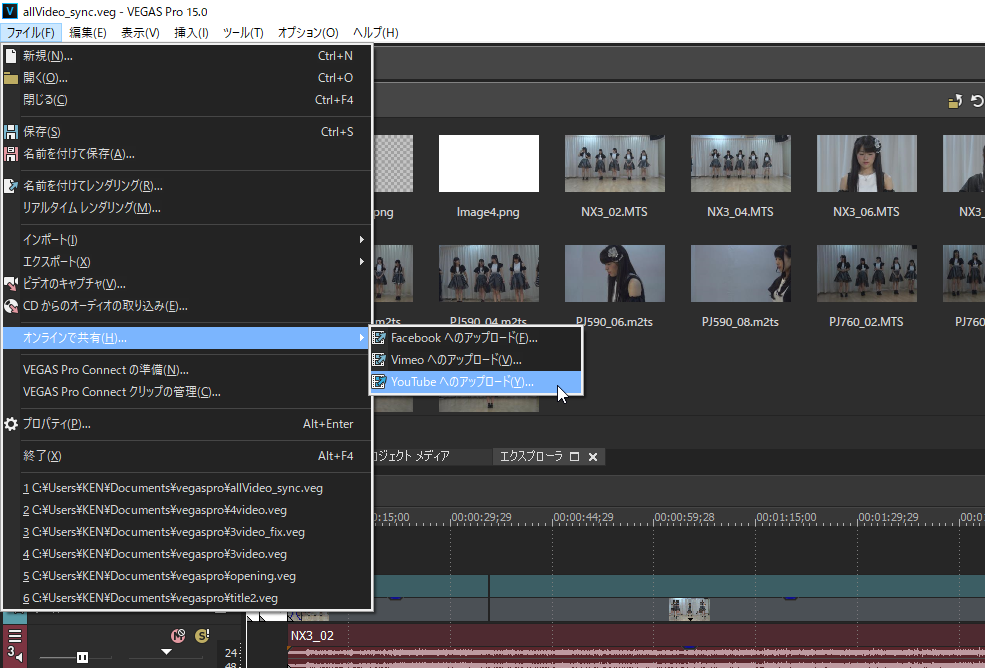
Task: Click the プロパティ gear menu entry
Action: 56,424
